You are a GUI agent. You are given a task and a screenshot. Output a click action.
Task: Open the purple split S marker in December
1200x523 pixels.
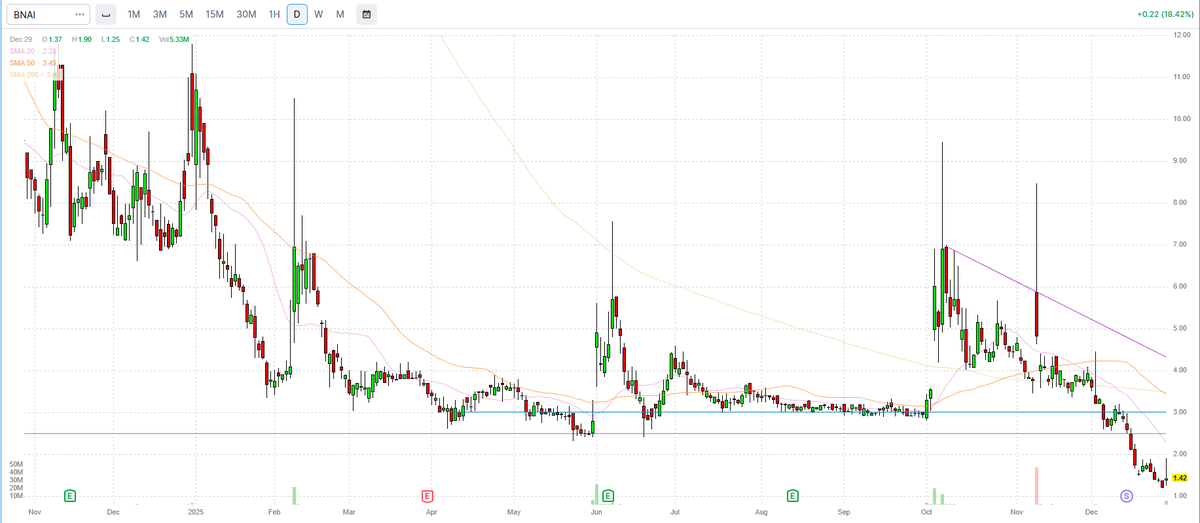coord(1126,496)
